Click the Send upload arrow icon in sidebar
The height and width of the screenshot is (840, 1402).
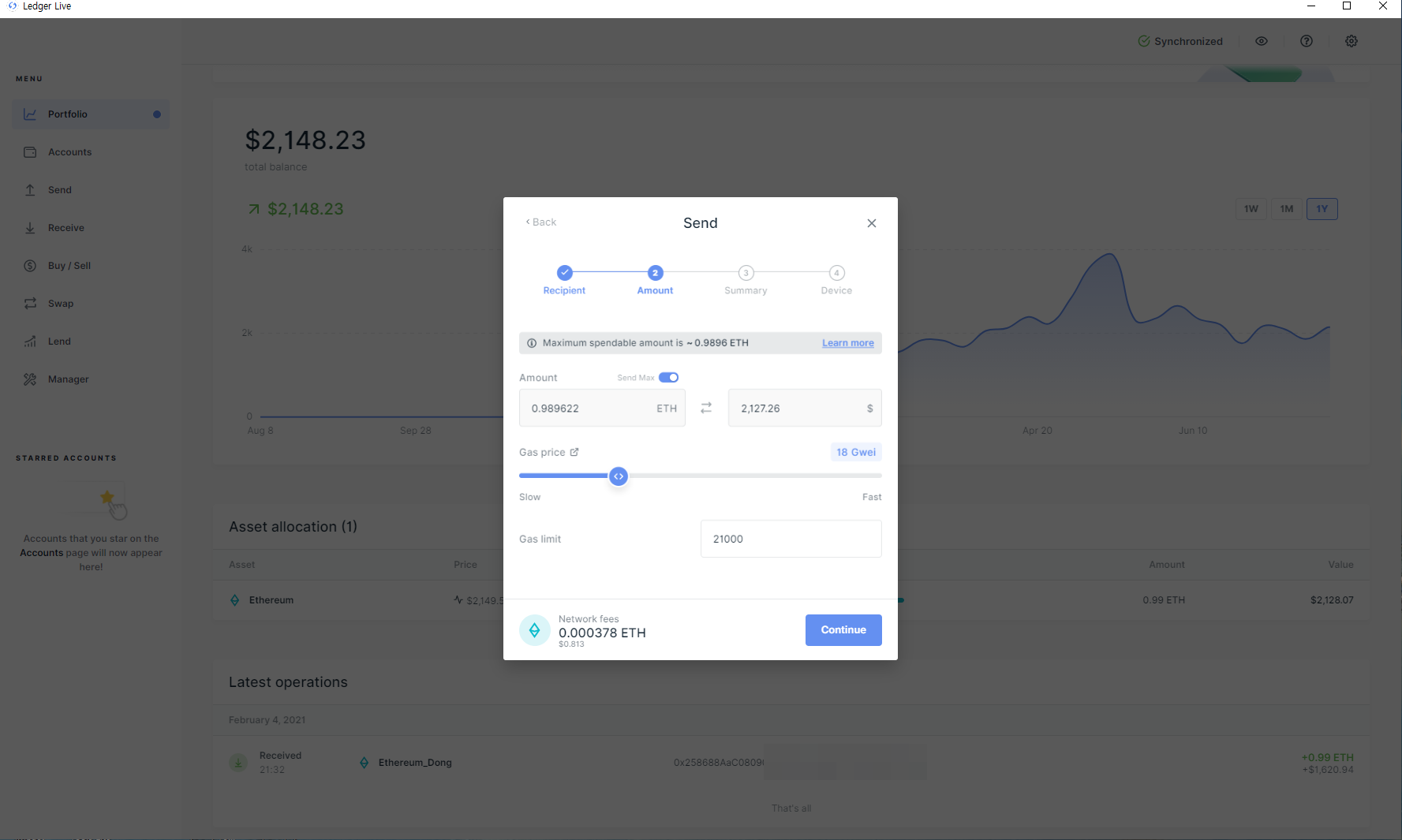30,190
